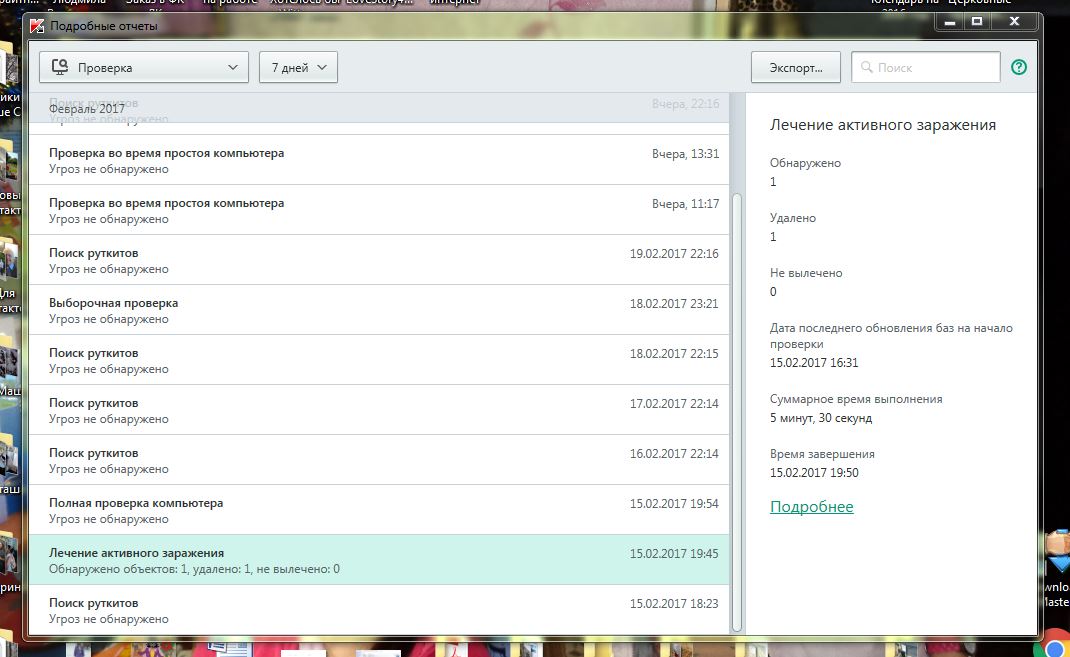Focus the Поиск search field

coord(935,68)
